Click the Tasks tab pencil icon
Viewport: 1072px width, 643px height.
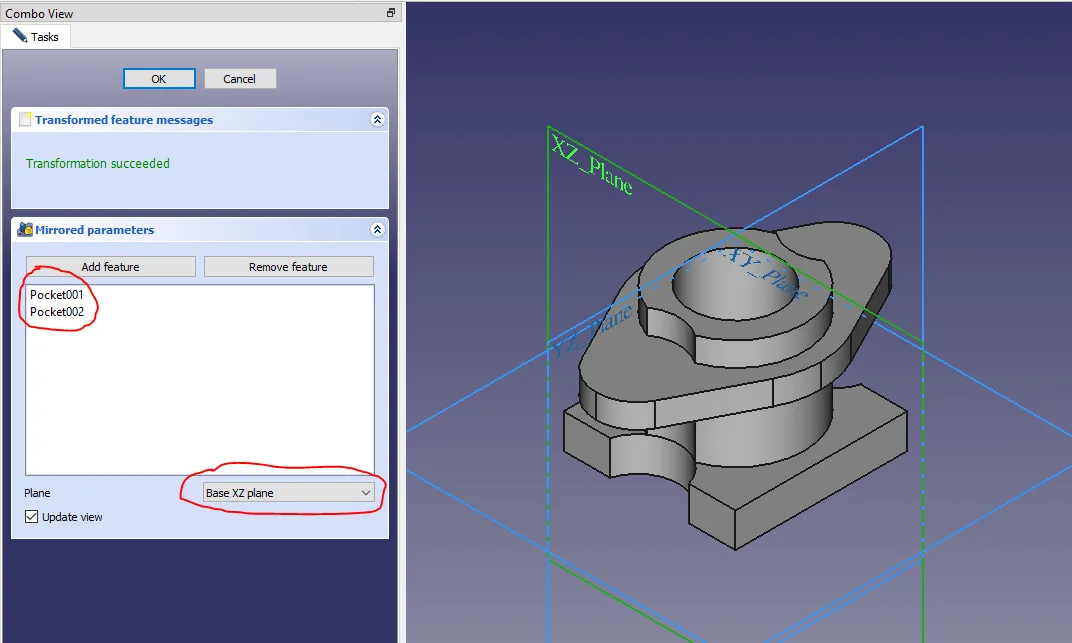pos(19,35)
